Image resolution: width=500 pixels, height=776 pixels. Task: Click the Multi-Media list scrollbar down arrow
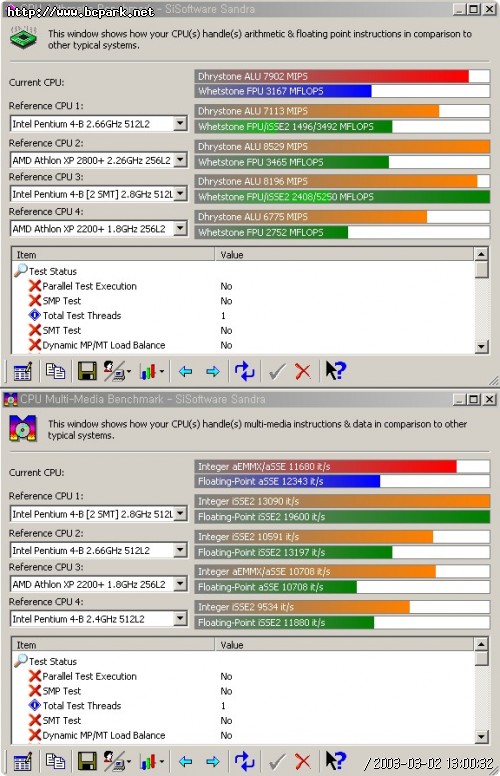click(481, 736)
